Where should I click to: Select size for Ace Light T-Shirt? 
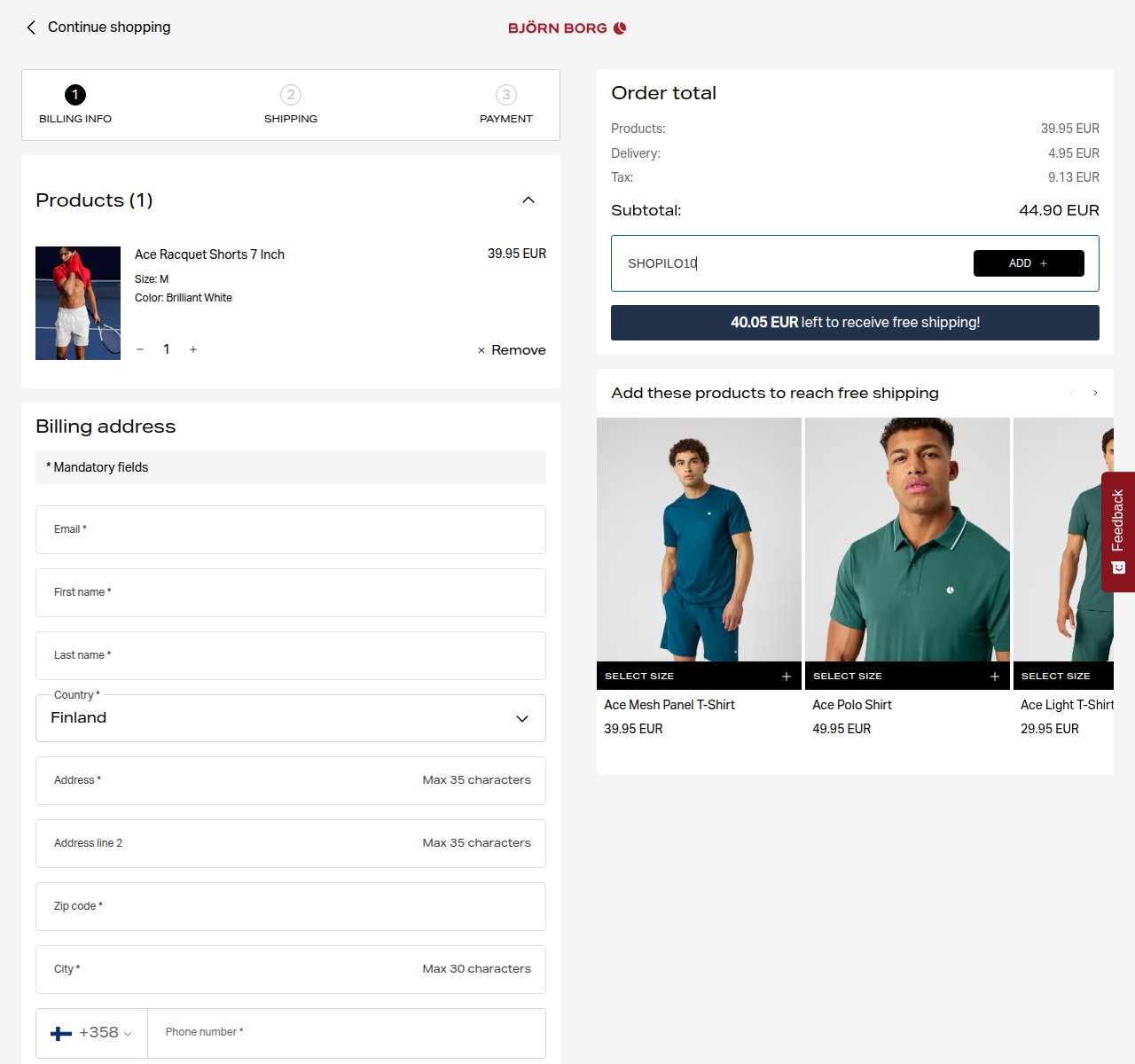click(1063, 676)
